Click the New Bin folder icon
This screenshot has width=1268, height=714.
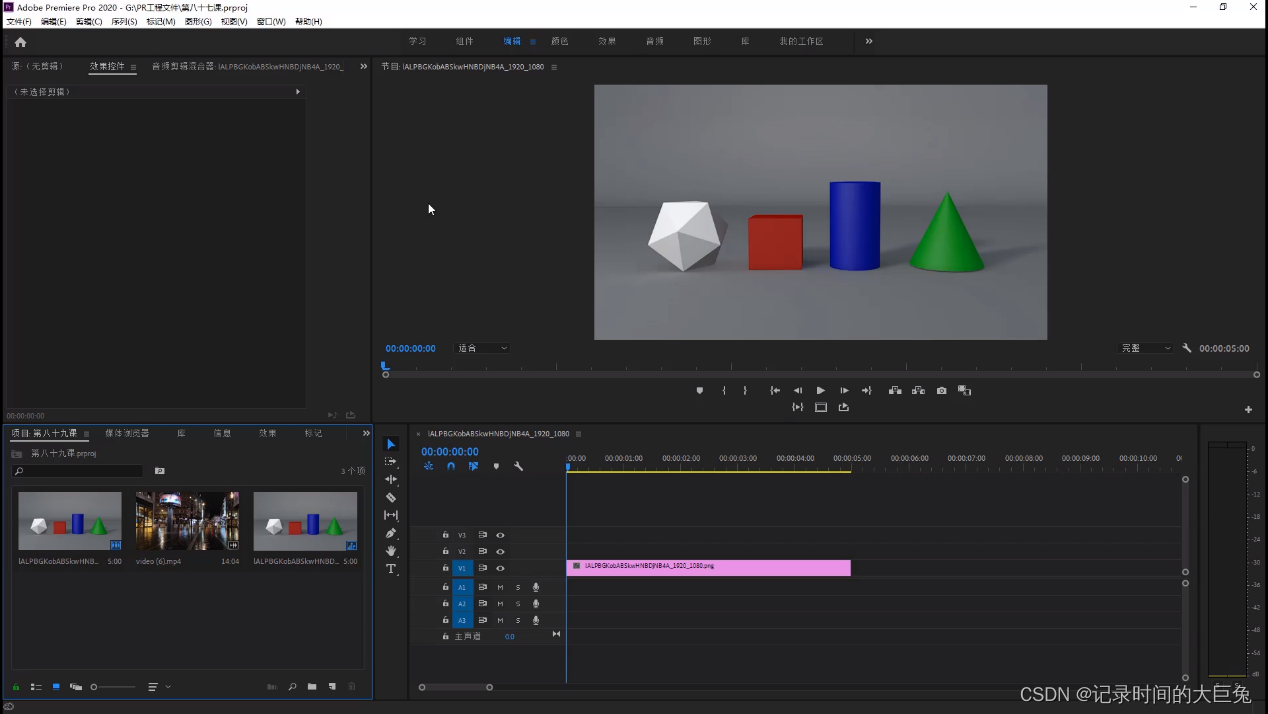[312, 687]
